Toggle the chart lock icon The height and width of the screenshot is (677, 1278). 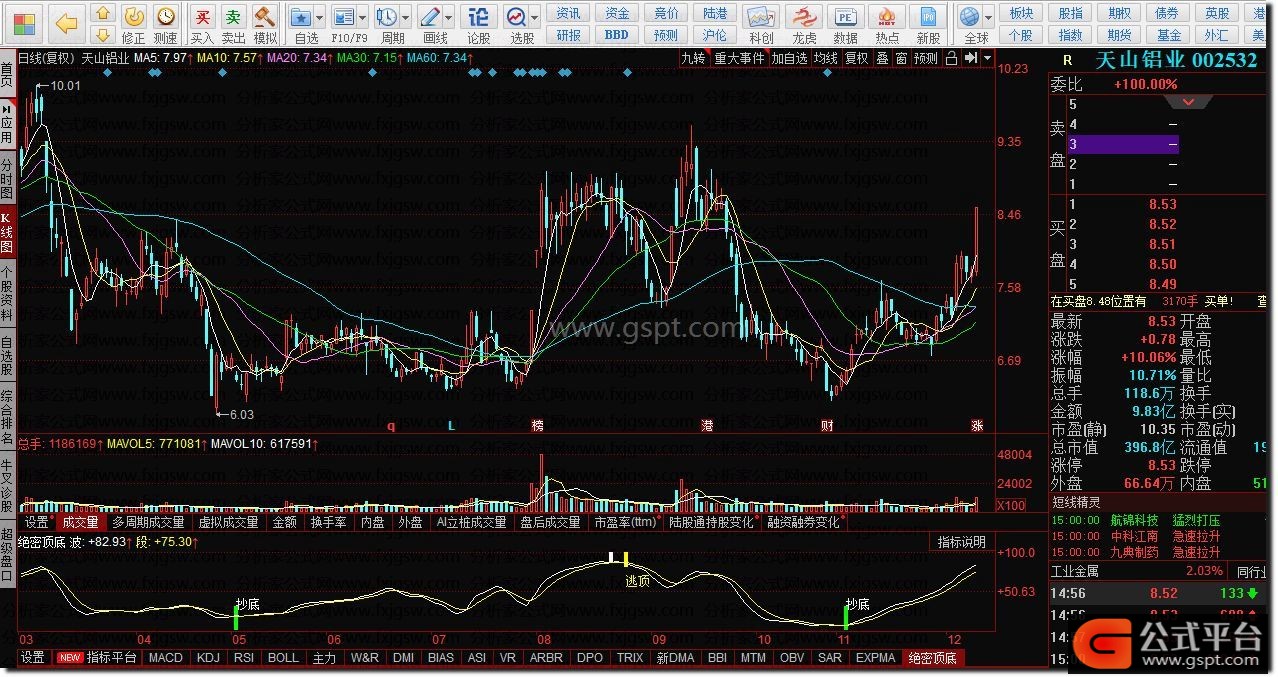pyautogui.click(x=950, y=58)
